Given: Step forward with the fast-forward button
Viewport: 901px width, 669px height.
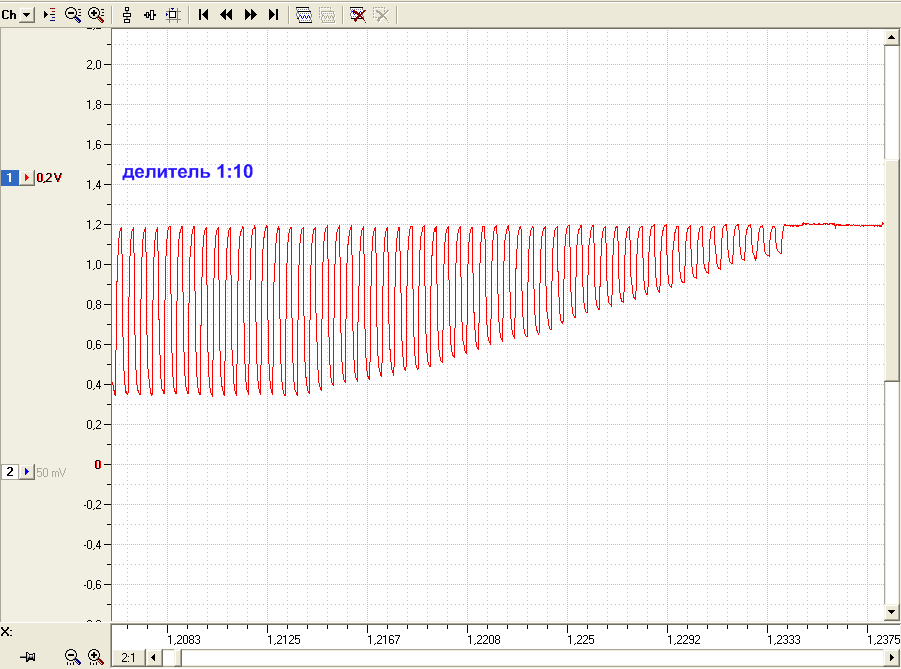Looking at the screenshot, I should point(251,15).
